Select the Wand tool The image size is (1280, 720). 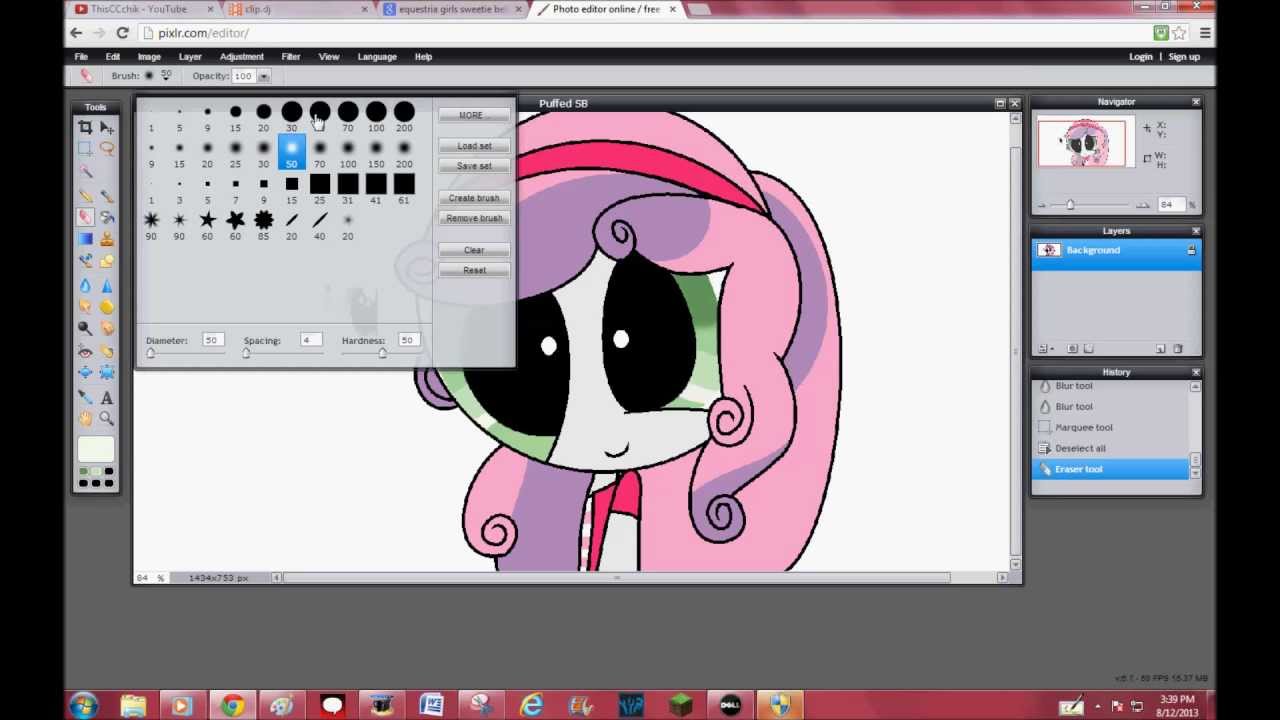coord(85,171)
